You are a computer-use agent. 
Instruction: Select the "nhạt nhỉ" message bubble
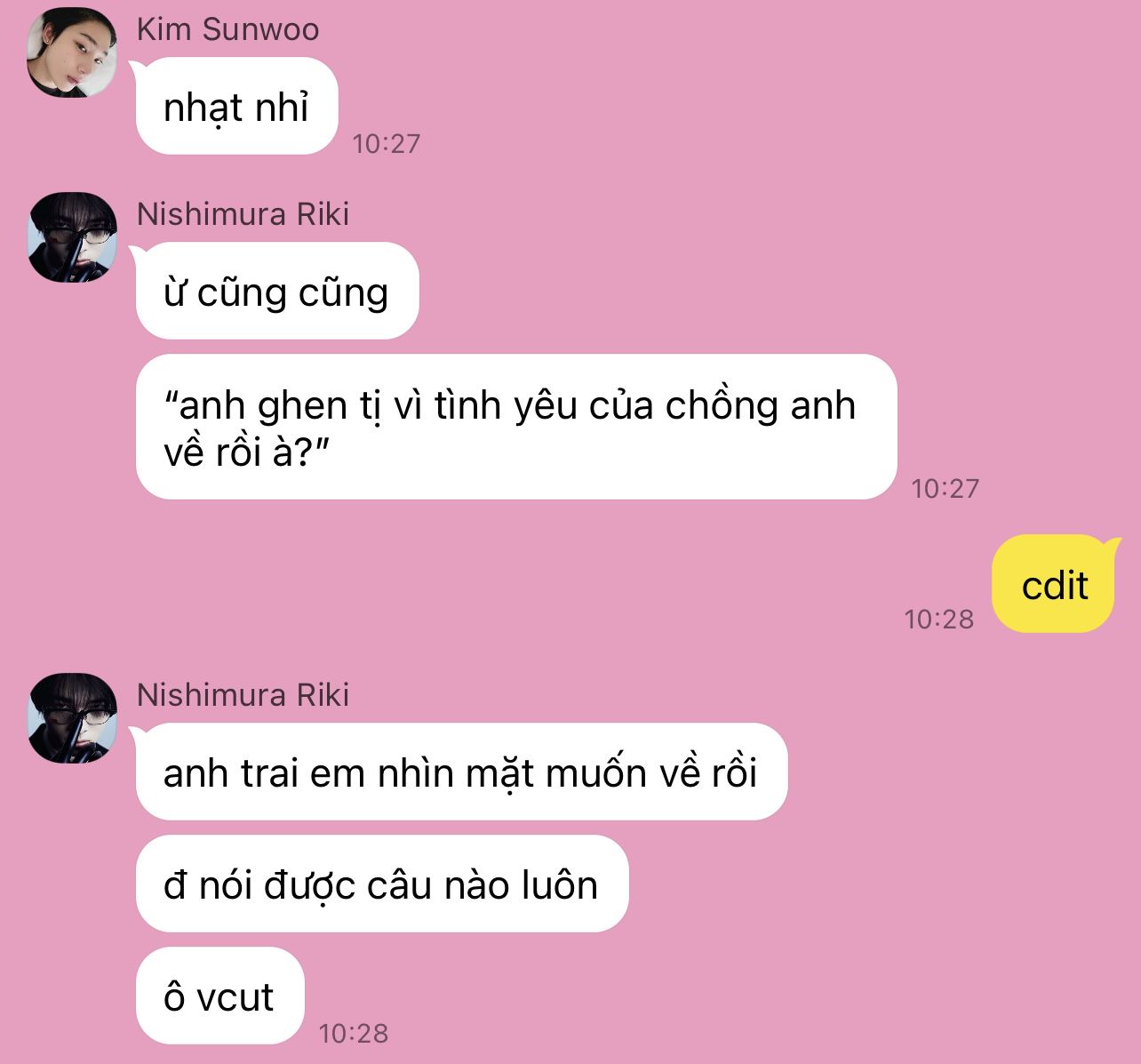coord(236,107)
